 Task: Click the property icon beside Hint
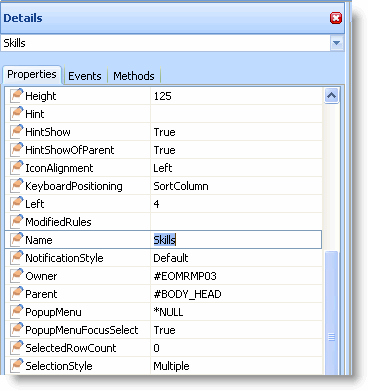click(x=16, y=113)
